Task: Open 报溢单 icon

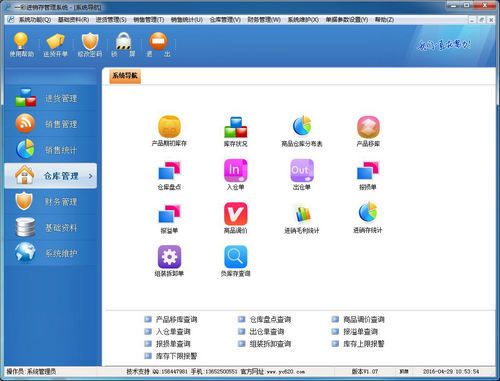Action: coord(169,218)
